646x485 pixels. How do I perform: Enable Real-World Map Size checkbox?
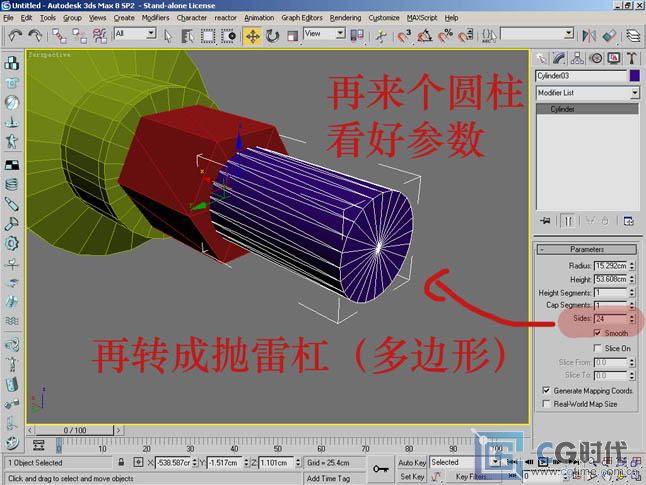point(546,404)
